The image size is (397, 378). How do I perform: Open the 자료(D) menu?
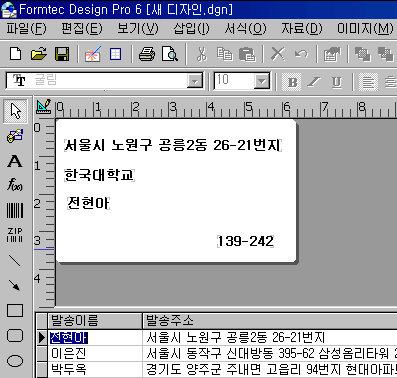302,28
